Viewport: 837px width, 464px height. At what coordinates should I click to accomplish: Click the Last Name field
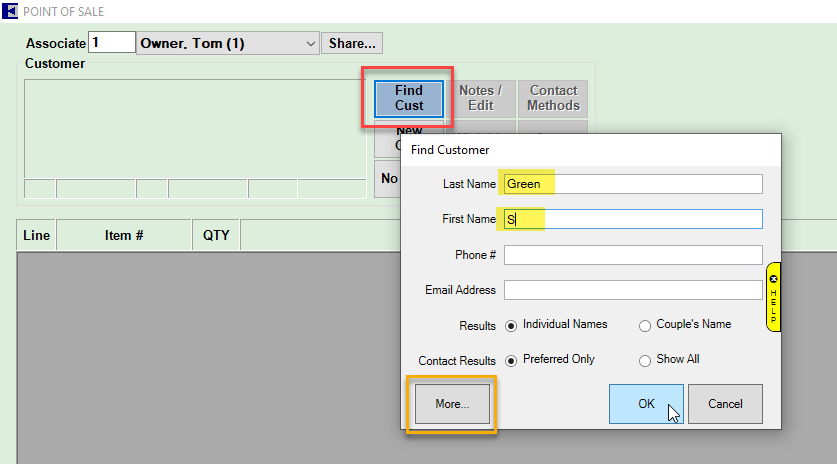632,184
